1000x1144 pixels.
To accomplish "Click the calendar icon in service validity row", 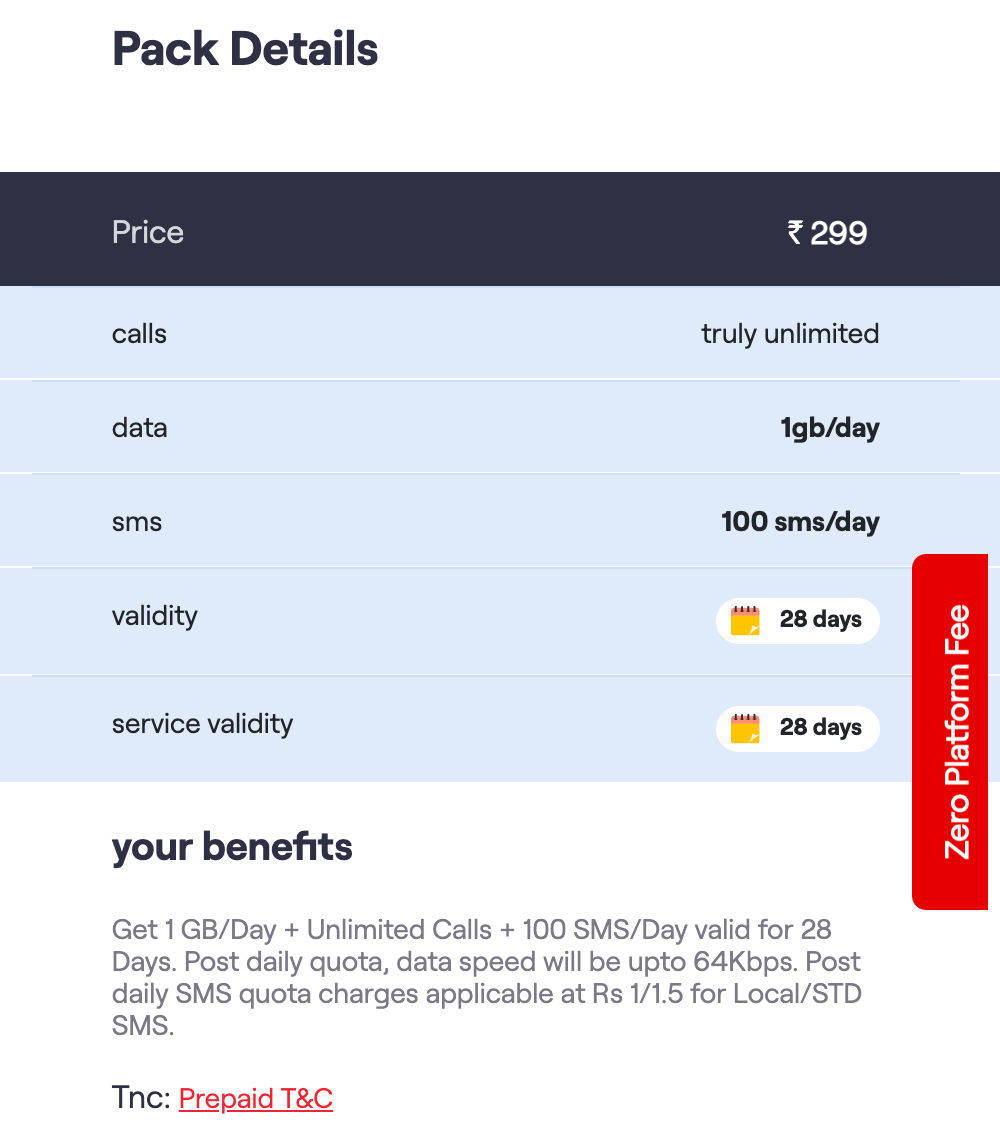I will (745, 728).
